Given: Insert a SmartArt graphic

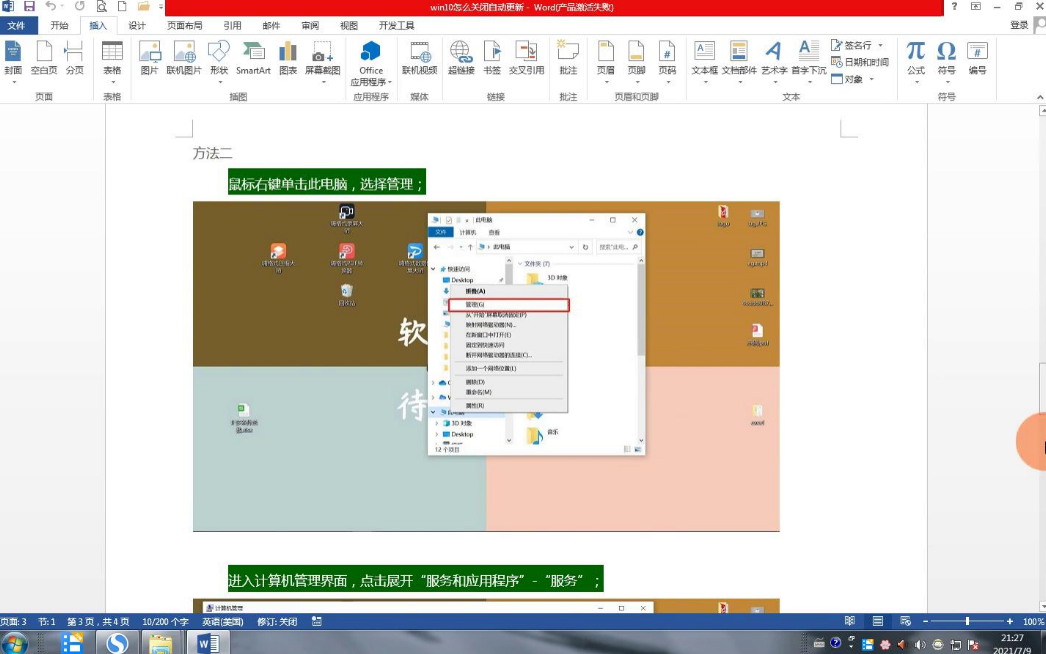Looking at the screenshot, I should [253, 58].
